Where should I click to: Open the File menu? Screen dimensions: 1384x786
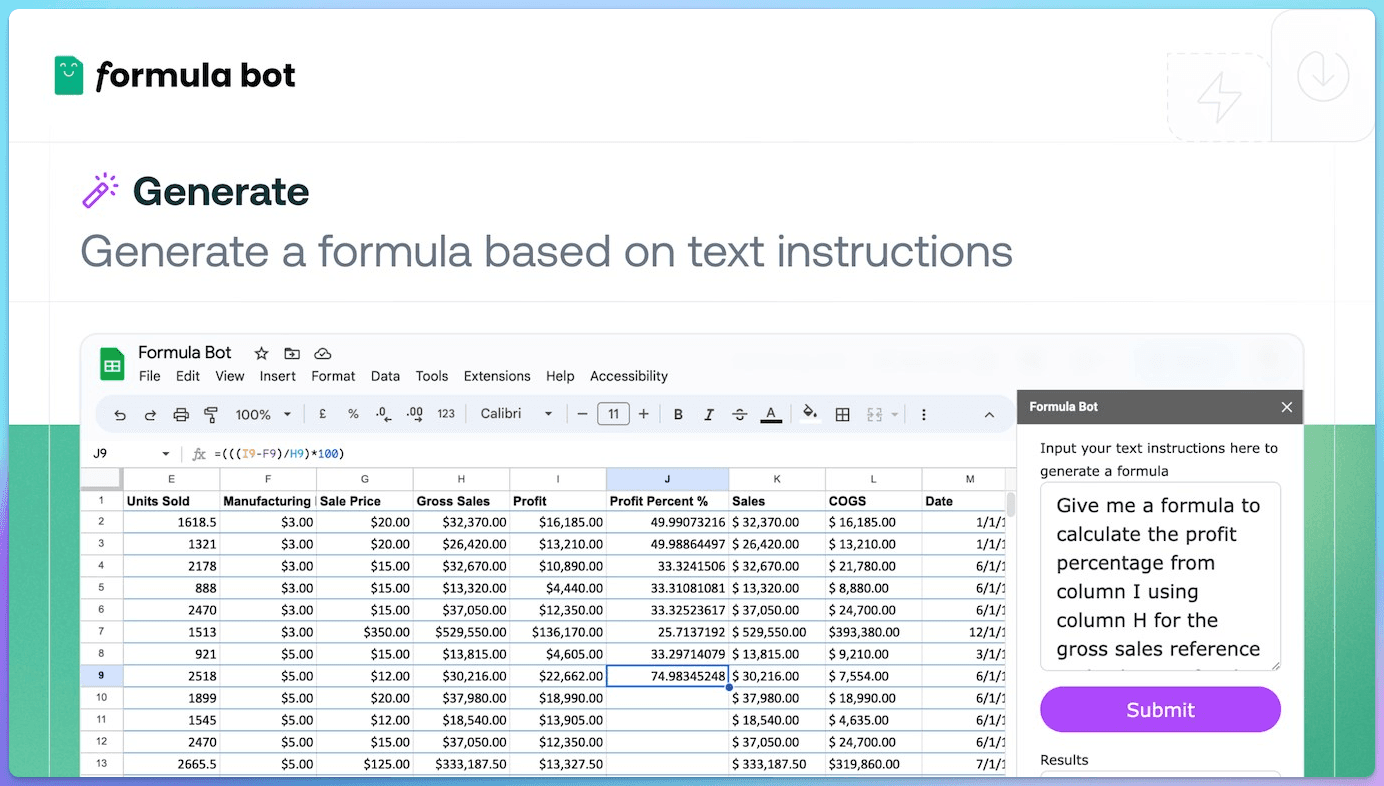[x=149, y=376]
